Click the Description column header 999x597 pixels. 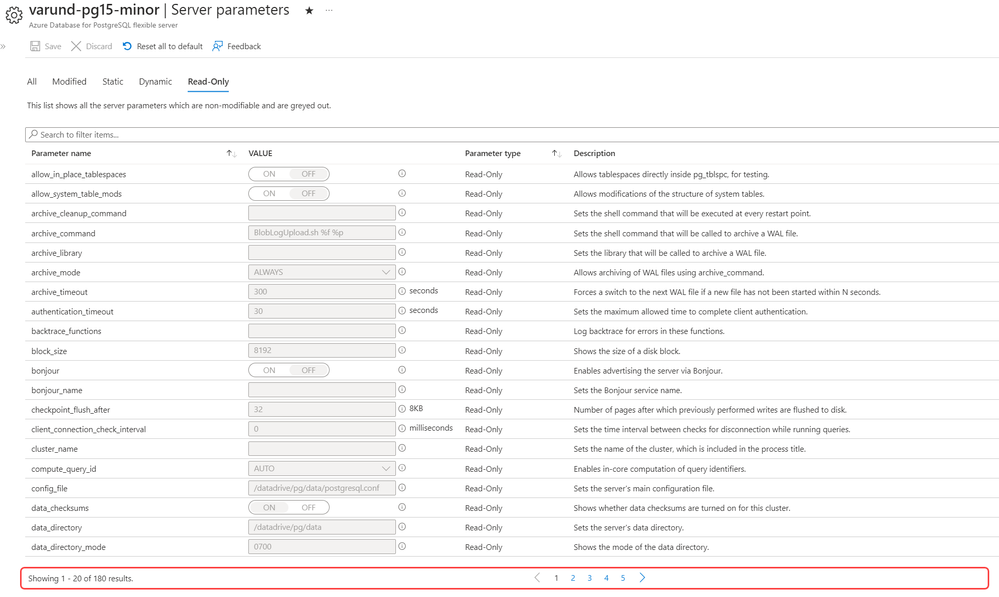point(594,154)
